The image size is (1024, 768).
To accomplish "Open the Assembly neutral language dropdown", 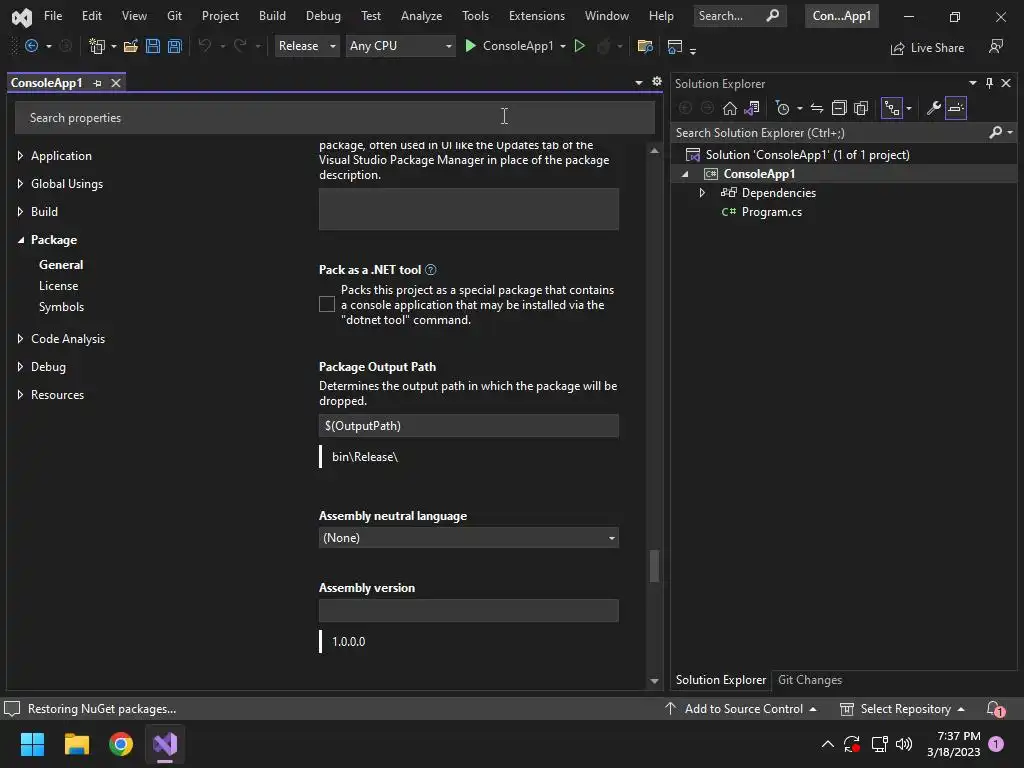I will [x=468, y=537].
